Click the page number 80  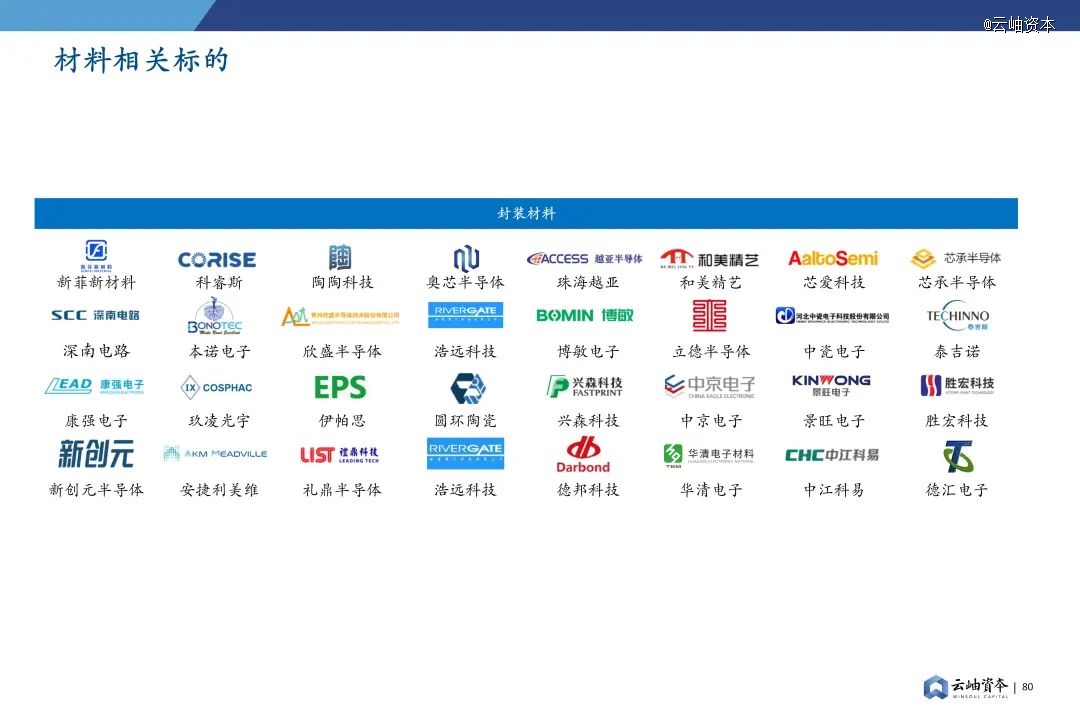click(x=1028, y=687)
